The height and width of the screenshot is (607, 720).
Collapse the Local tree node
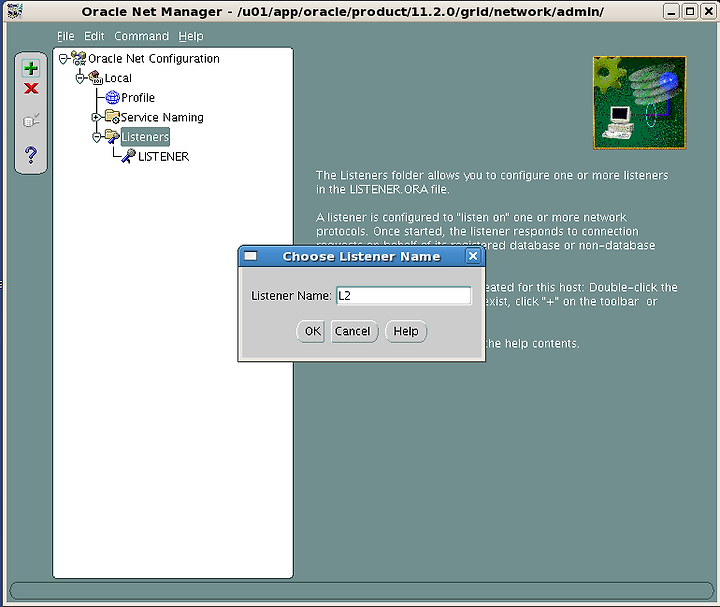pyautogui.click(x=80, y=78)
